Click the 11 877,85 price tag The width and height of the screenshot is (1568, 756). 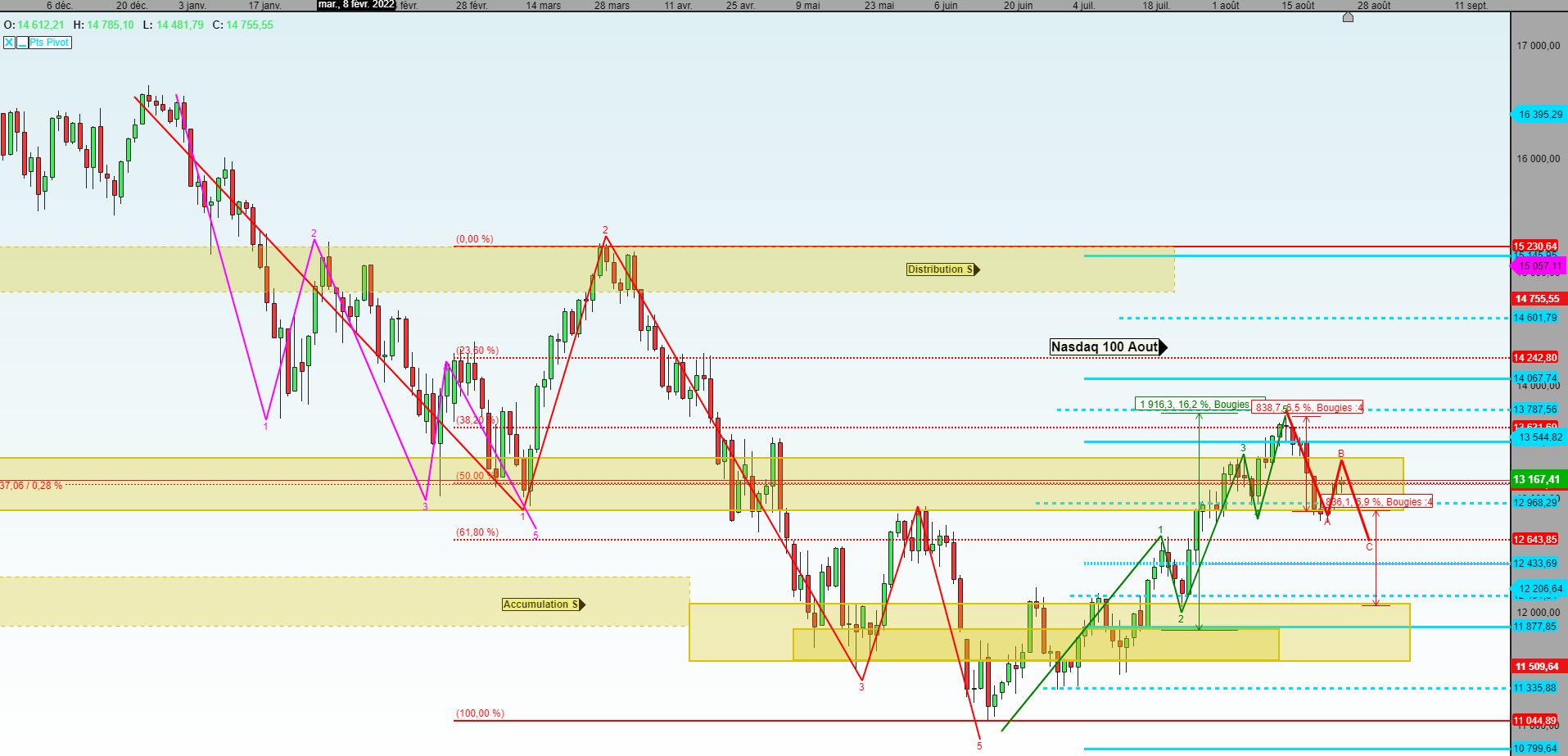1535,627
